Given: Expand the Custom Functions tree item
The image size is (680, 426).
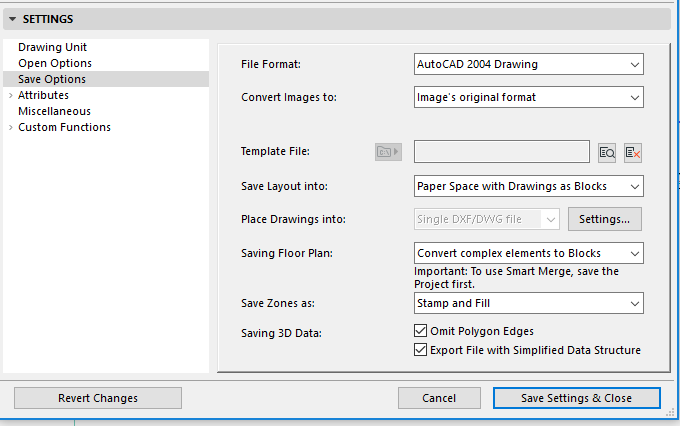Looking at the screenshot, I should pos(10,127).
